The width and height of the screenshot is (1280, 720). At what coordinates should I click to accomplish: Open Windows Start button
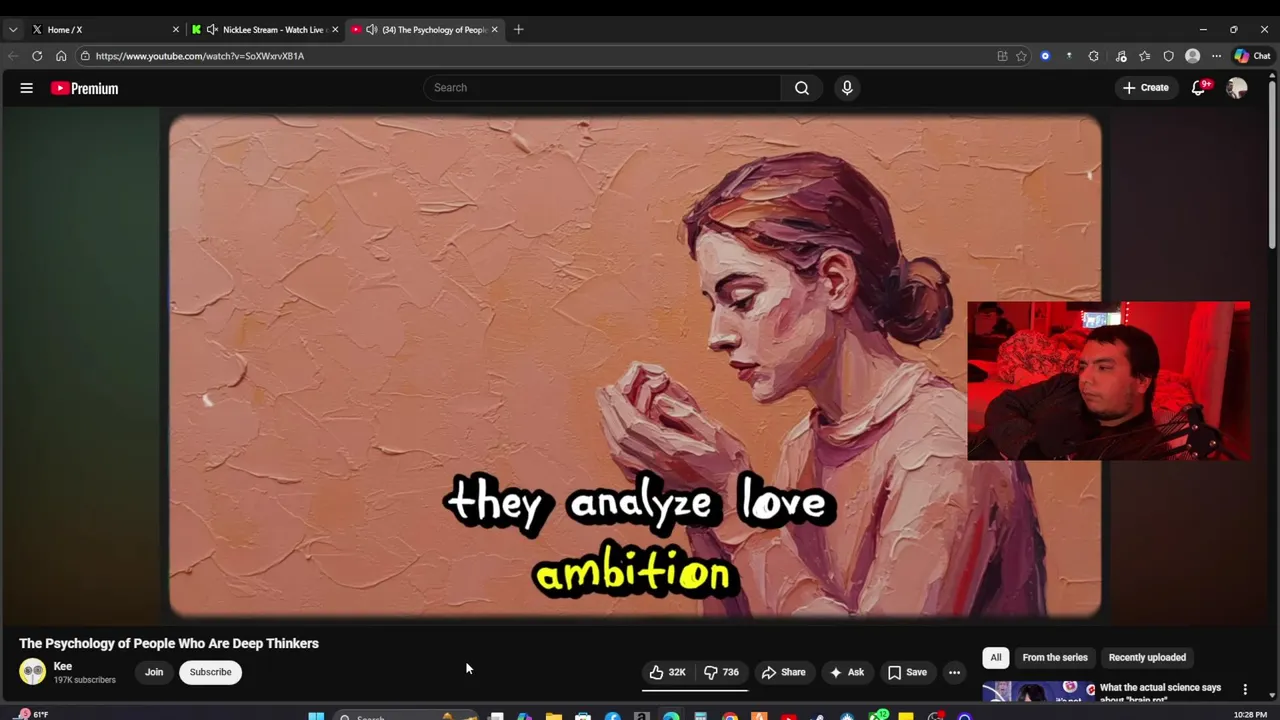[316, 716]
